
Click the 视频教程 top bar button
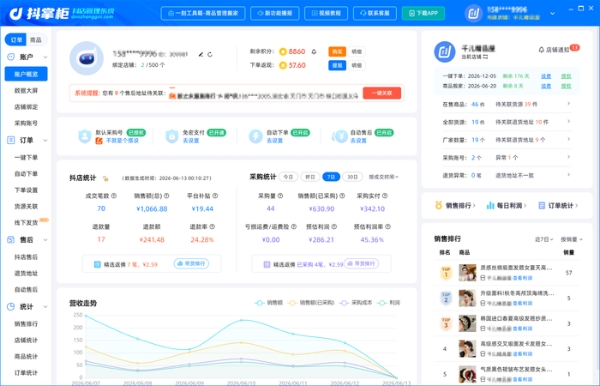tap(326, 13)
